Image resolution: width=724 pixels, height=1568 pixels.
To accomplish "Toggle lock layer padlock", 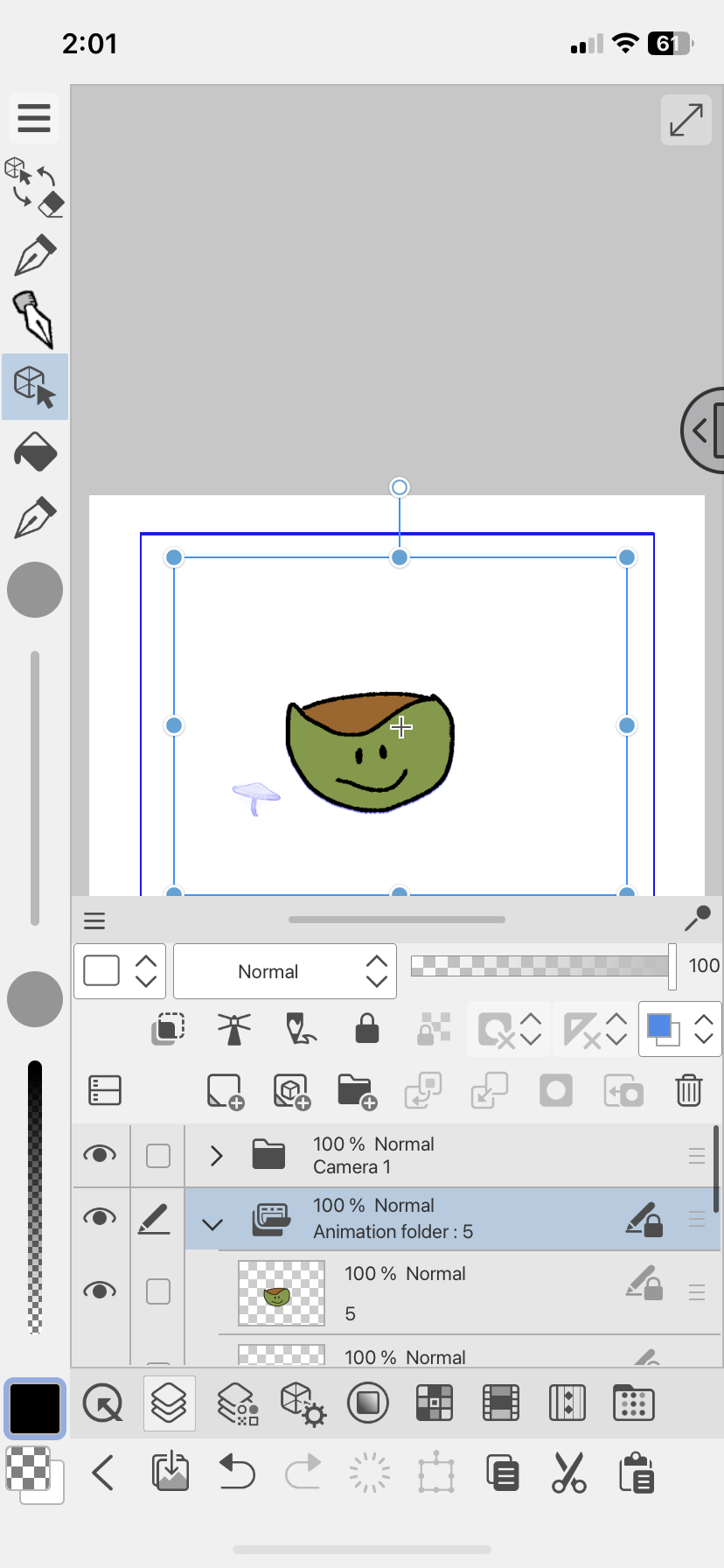I will [367, 1029].
